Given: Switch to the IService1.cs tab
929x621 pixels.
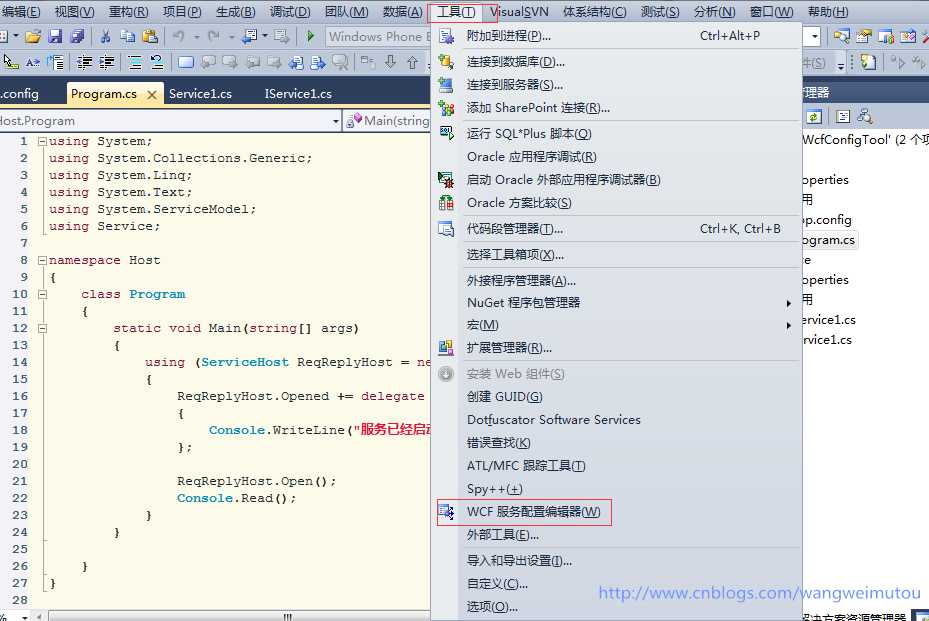Looking at the screenshot, I should pyautogui.click(x=298, y=94).
